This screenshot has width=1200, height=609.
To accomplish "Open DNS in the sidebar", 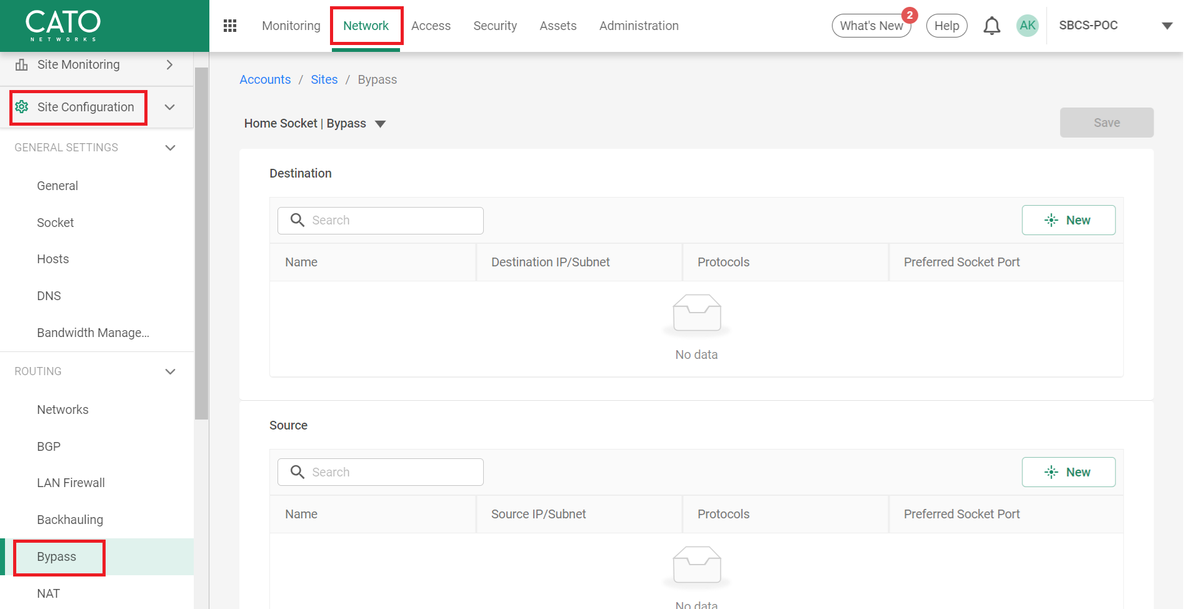I will click(49, 296).
